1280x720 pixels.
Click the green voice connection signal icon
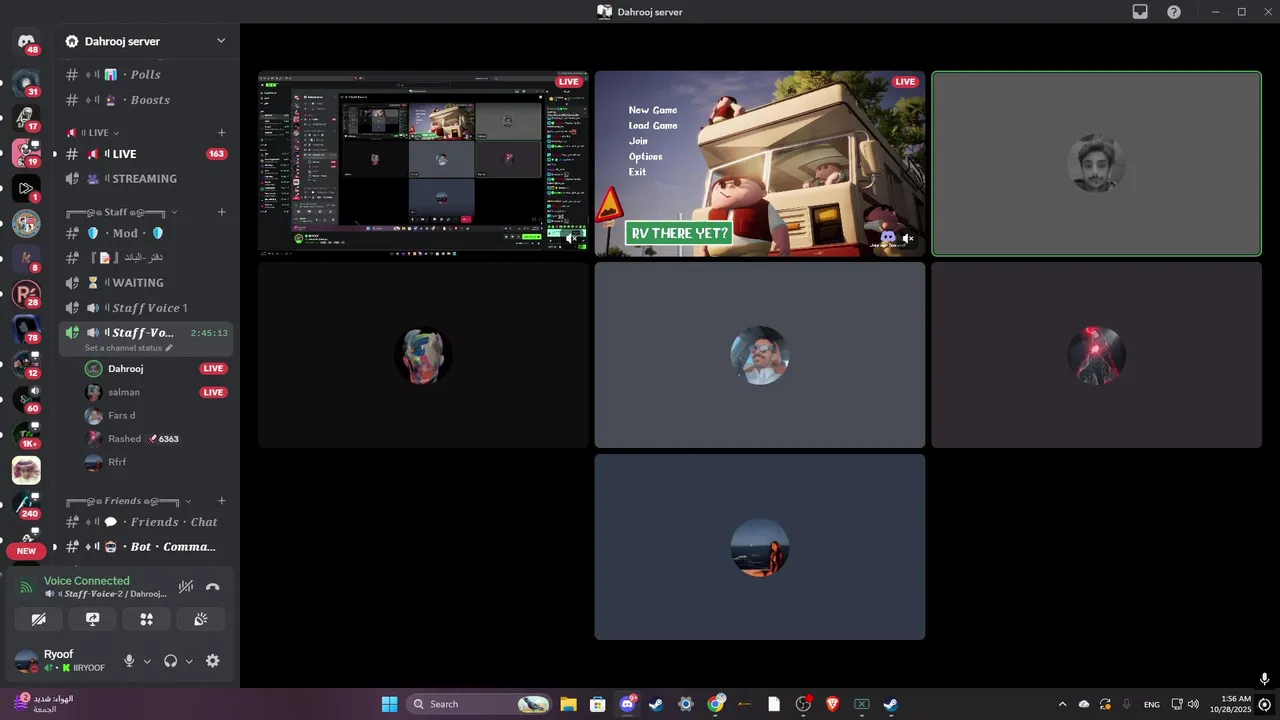26,587
